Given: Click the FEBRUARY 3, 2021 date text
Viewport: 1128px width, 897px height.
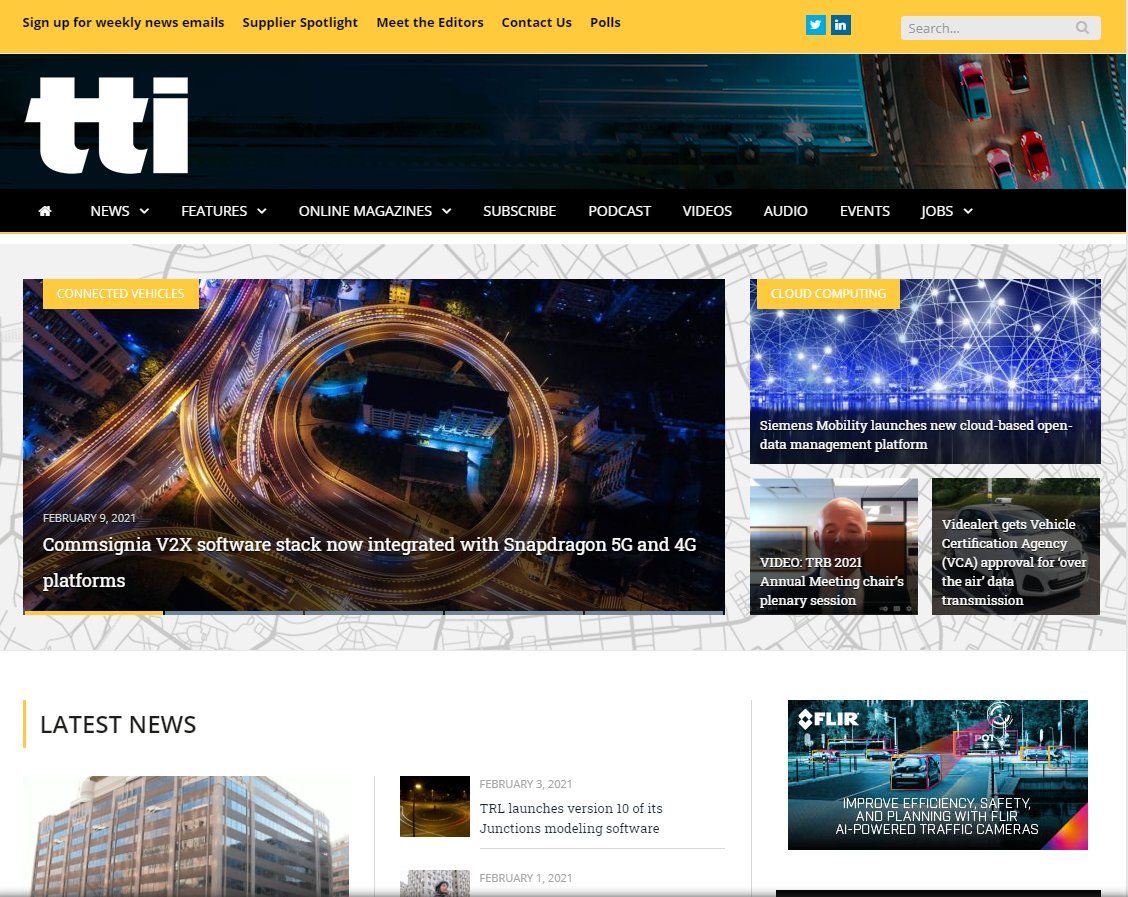Looking at the screenshot, I should [x=526, y=784].
